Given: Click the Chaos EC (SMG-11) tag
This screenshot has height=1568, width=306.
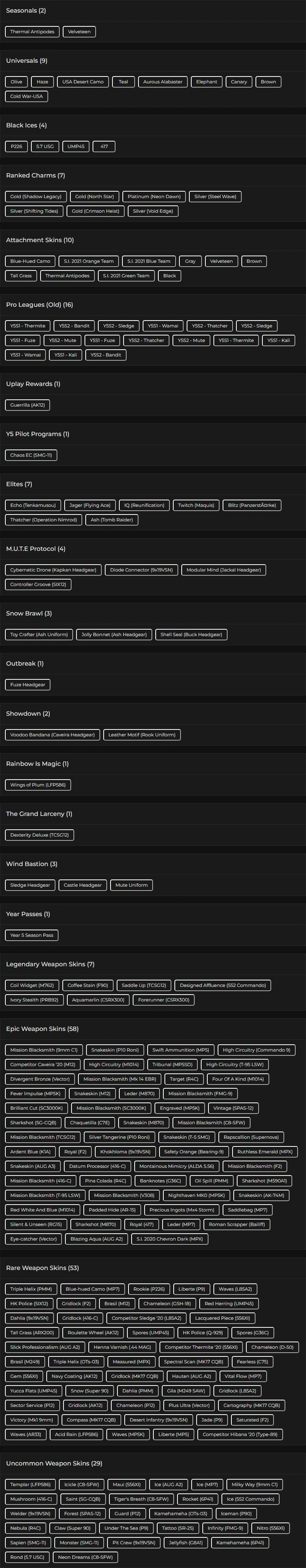Looking at the screenshot, I should pos(31,455).
